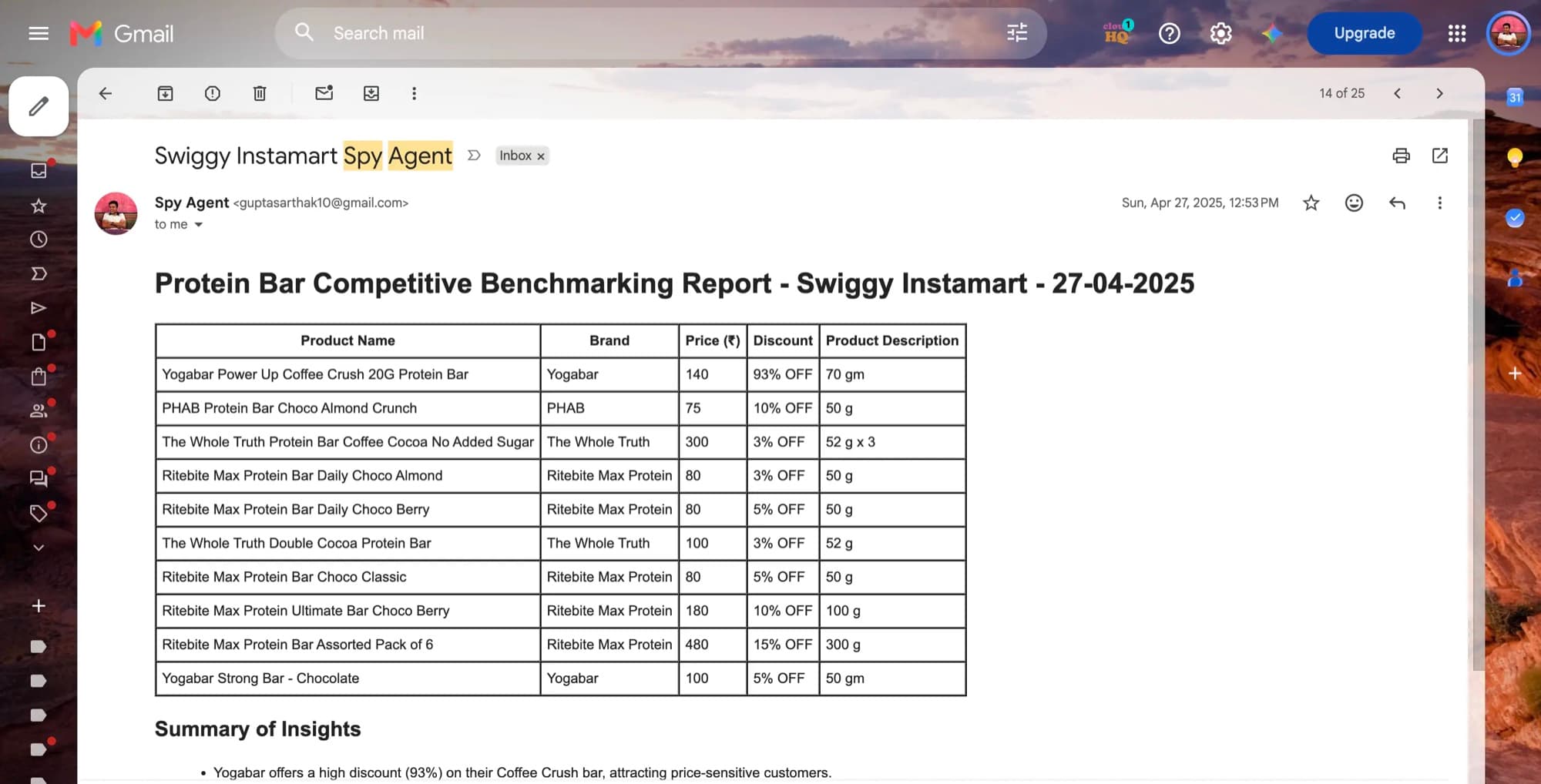
Task: Click the email vertical scrollbar
Action: tap(1478, 393)
